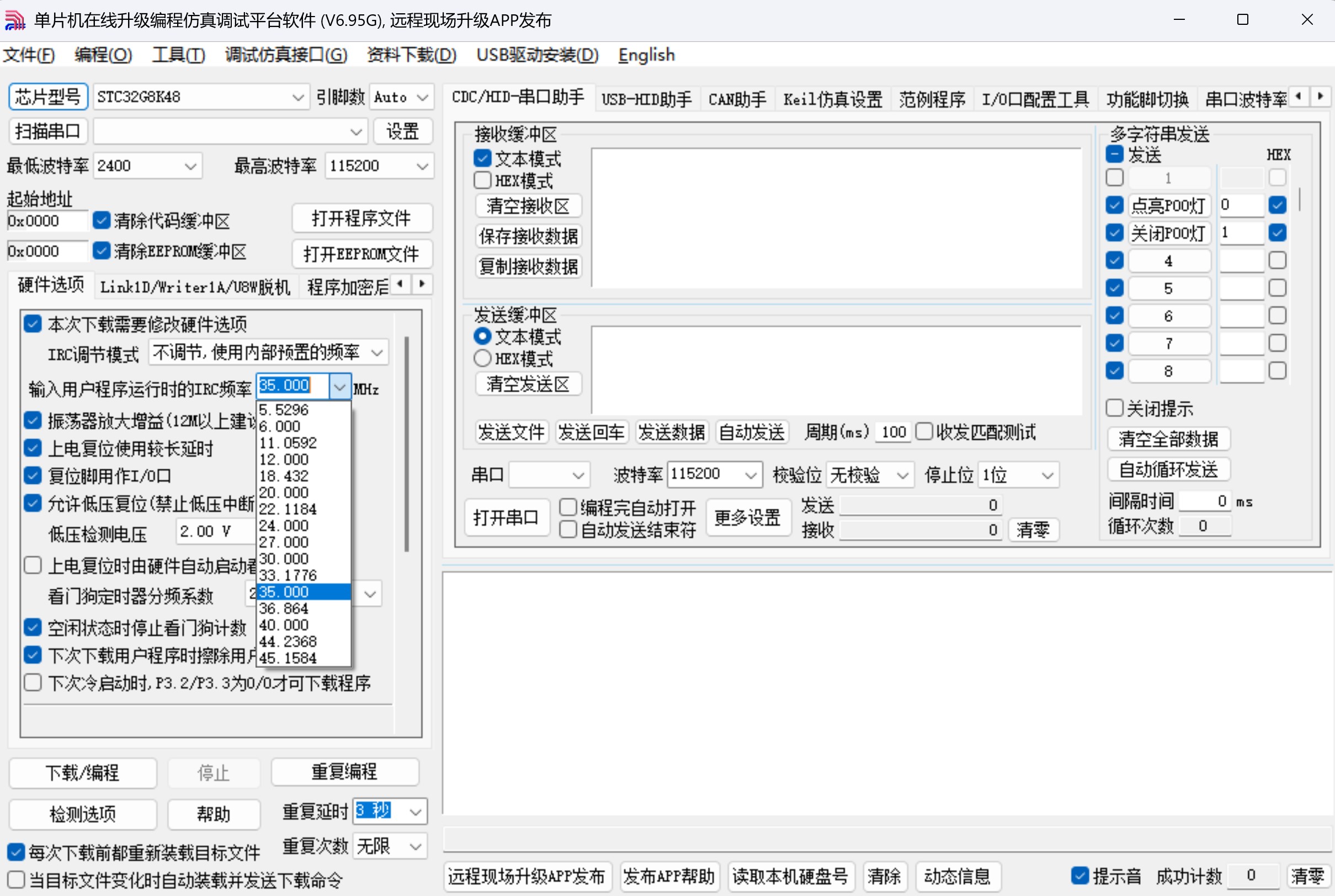The width and height of the screenshot is (1335, 896).
Task: Open 重复次数 无限 dropdown
Action: 416,846
